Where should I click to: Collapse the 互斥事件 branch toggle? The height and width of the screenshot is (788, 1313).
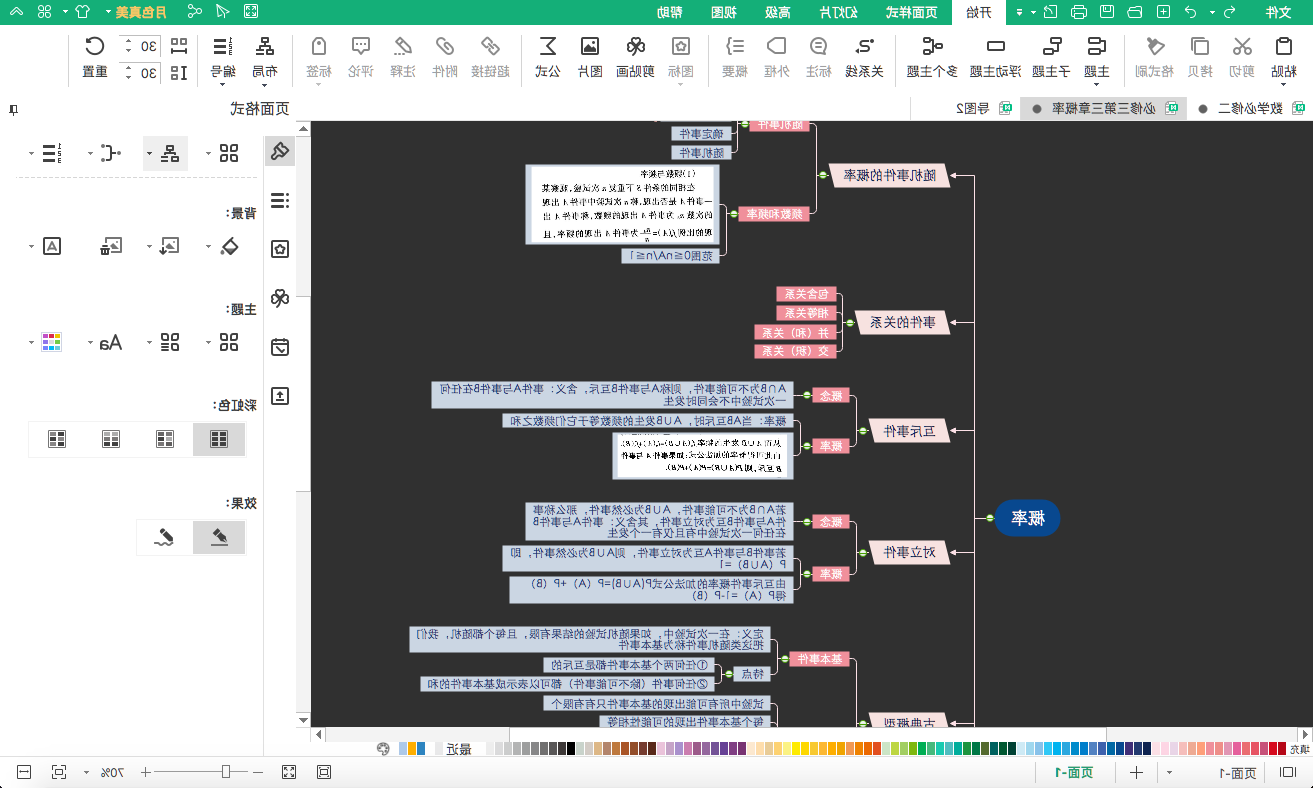[861, 431]
